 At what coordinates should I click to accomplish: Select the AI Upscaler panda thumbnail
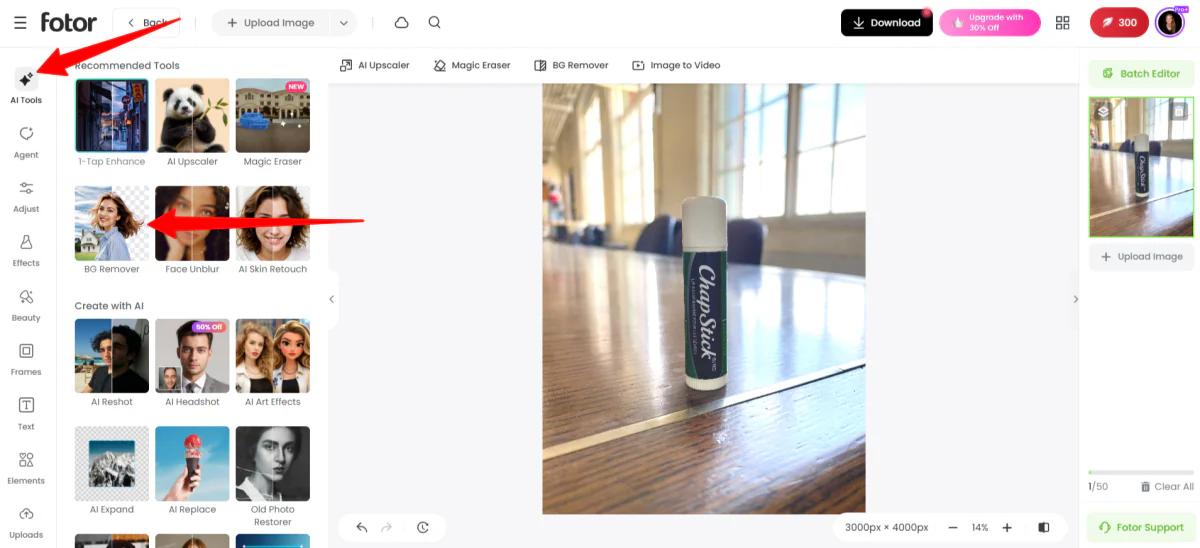tap(192, 115)
